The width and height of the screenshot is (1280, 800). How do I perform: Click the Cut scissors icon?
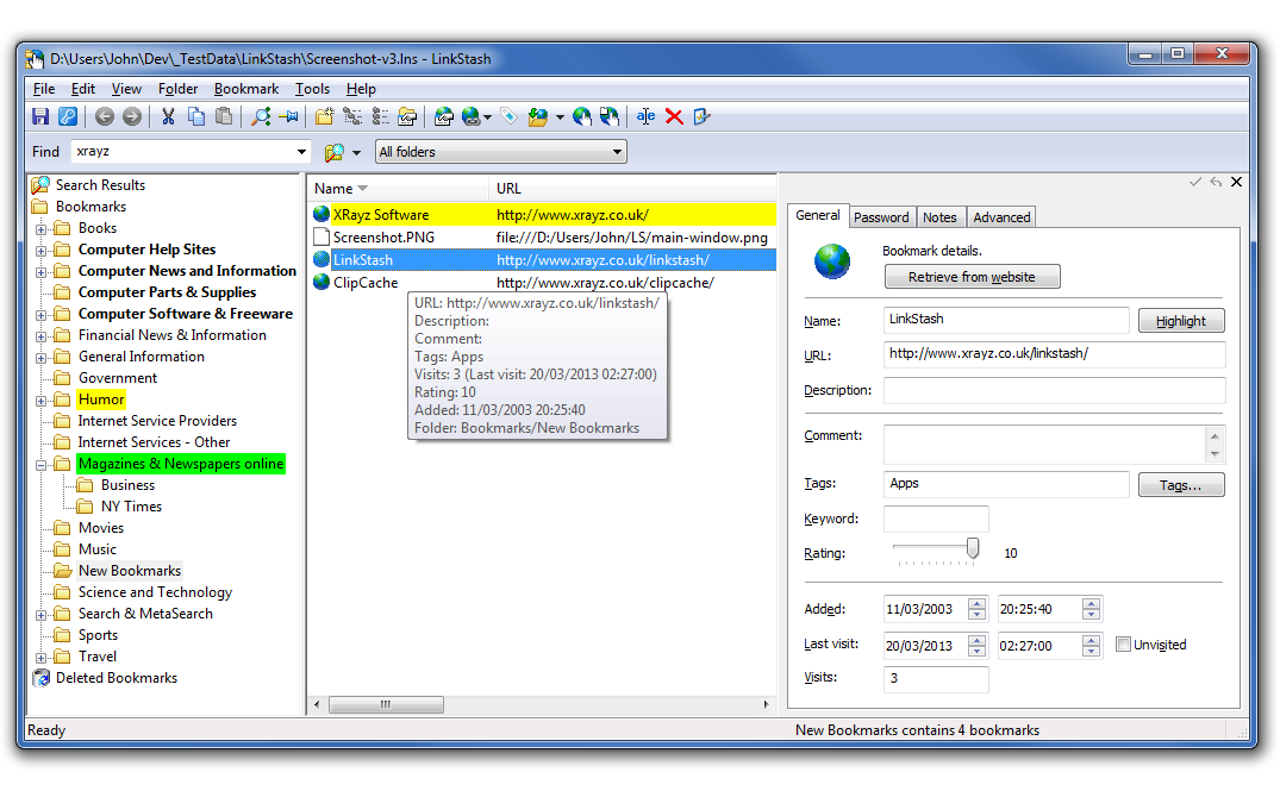coord(168,117)
